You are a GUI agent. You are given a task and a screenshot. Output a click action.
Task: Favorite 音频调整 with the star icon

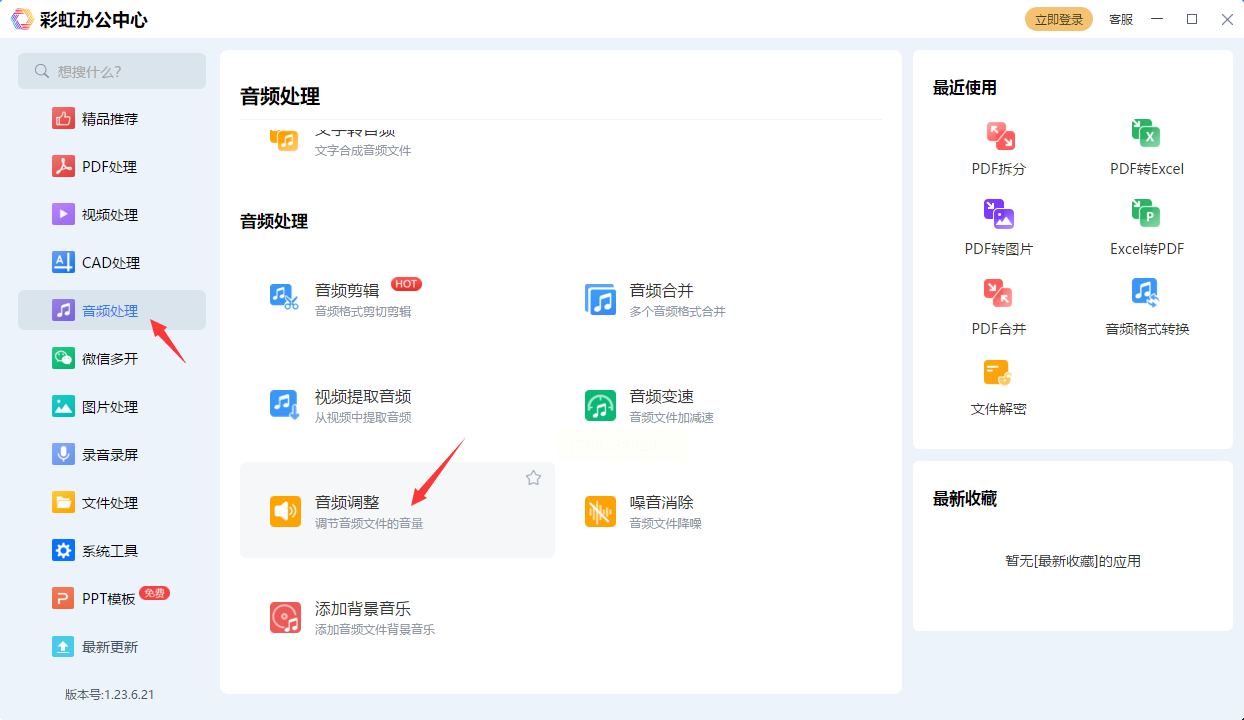(533, 478)
